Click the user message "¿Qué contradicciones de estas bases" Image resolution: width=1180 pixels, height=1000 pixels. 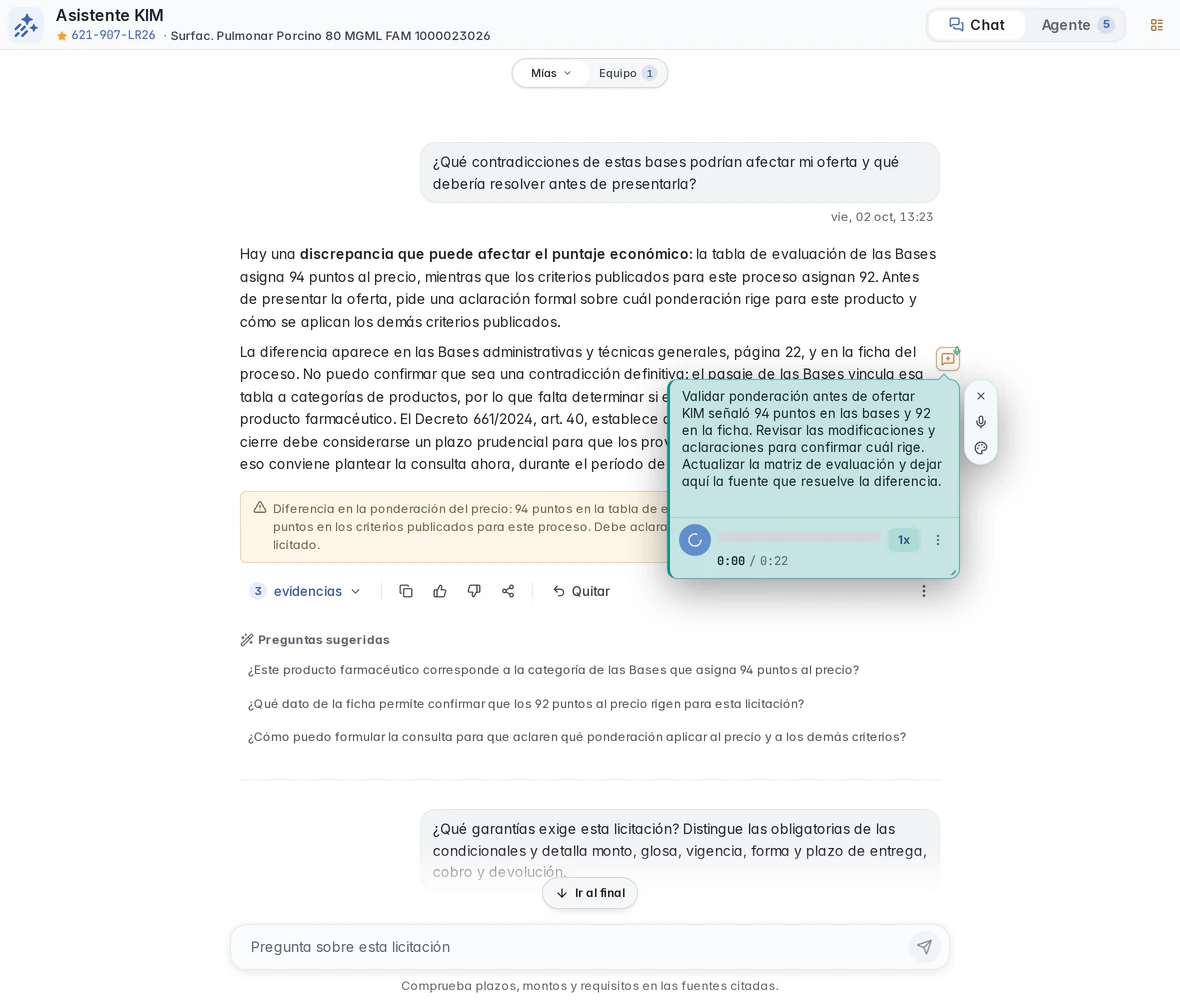coord(680,173)
